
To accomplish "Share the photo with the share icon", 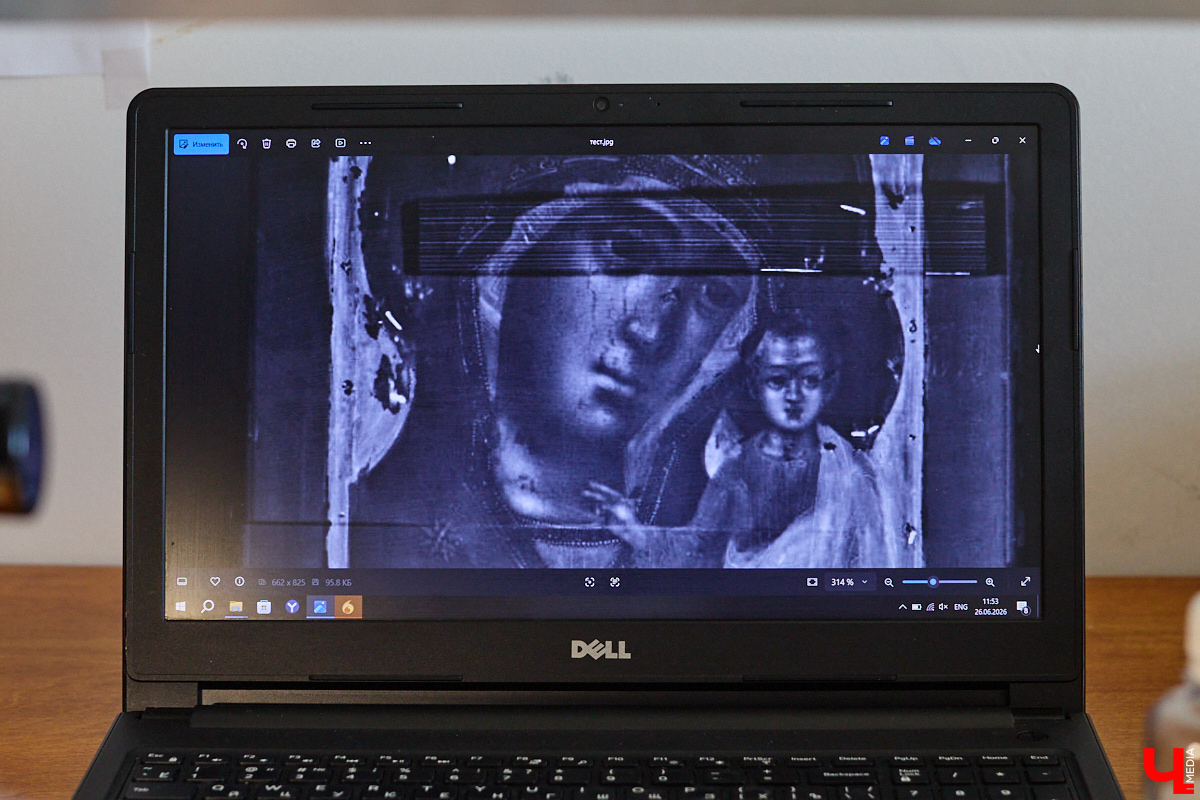I will [x=316, y=144].
